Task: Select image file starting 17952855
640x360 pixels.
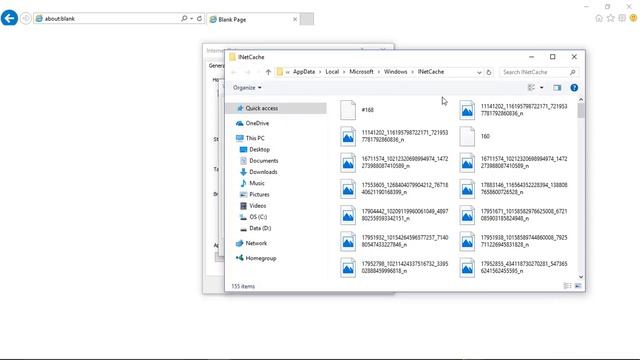Action: click(513, 268)
